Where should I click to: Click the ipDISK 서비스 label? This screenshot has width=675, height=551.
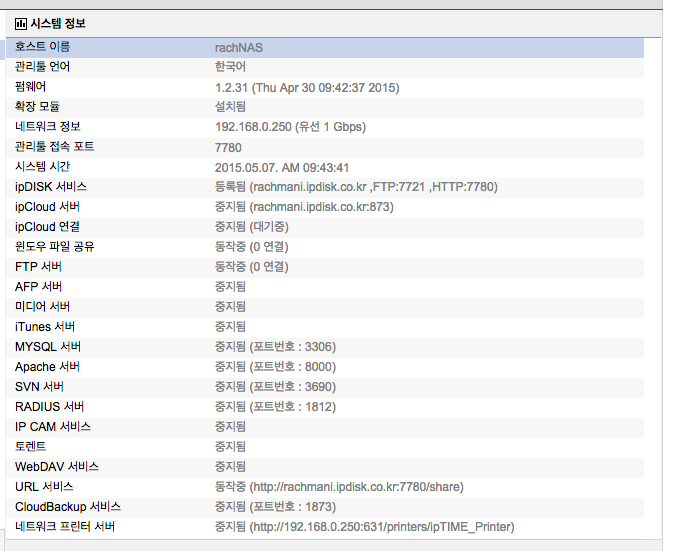(x=51, y=187)
